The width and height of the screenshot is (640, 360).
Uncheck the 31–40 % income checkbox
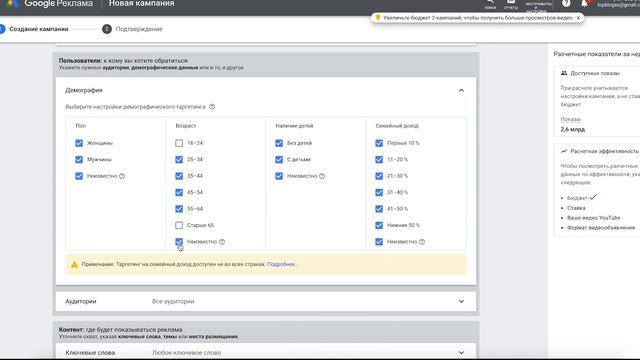[x=379, y=192]
